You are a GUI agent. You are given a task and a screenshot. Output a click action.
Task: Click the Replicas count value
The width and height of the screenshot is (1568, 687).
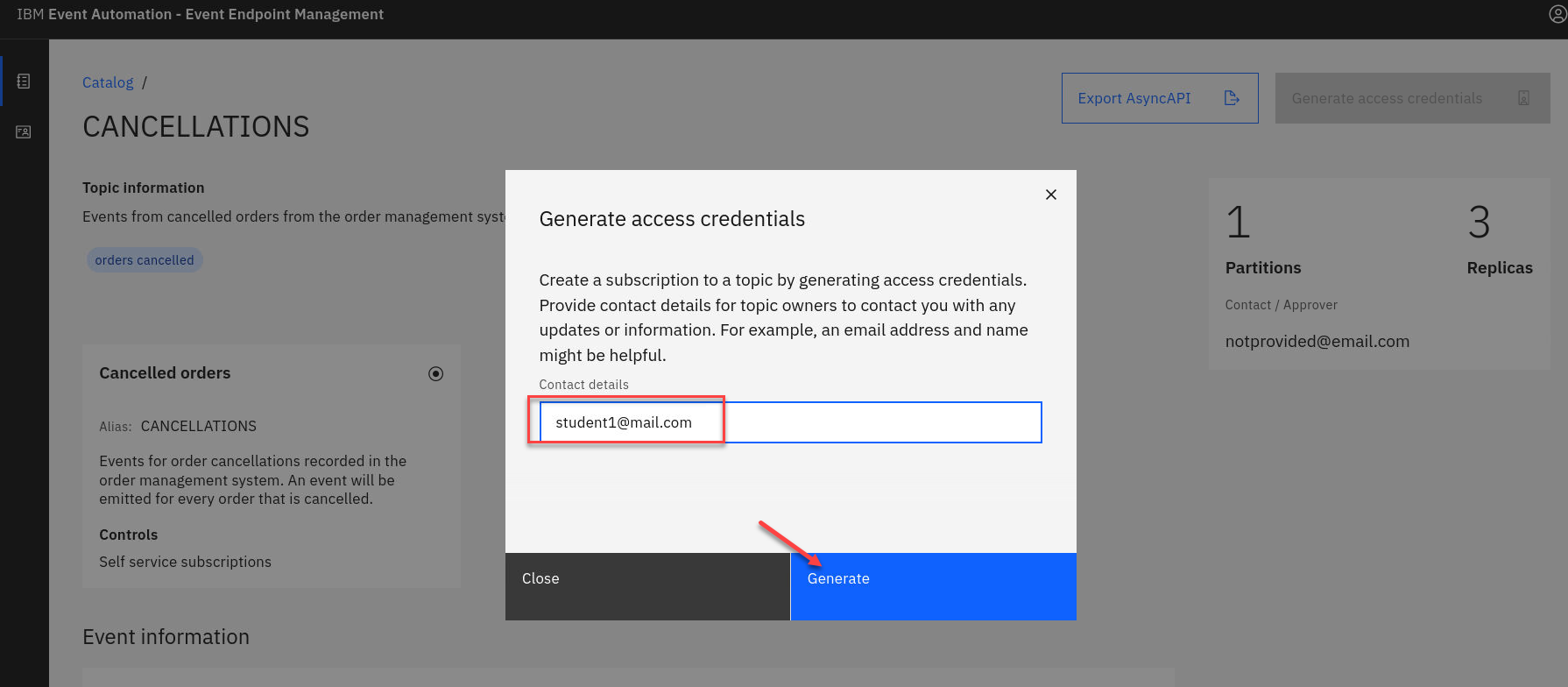(x=1479, y=223)
